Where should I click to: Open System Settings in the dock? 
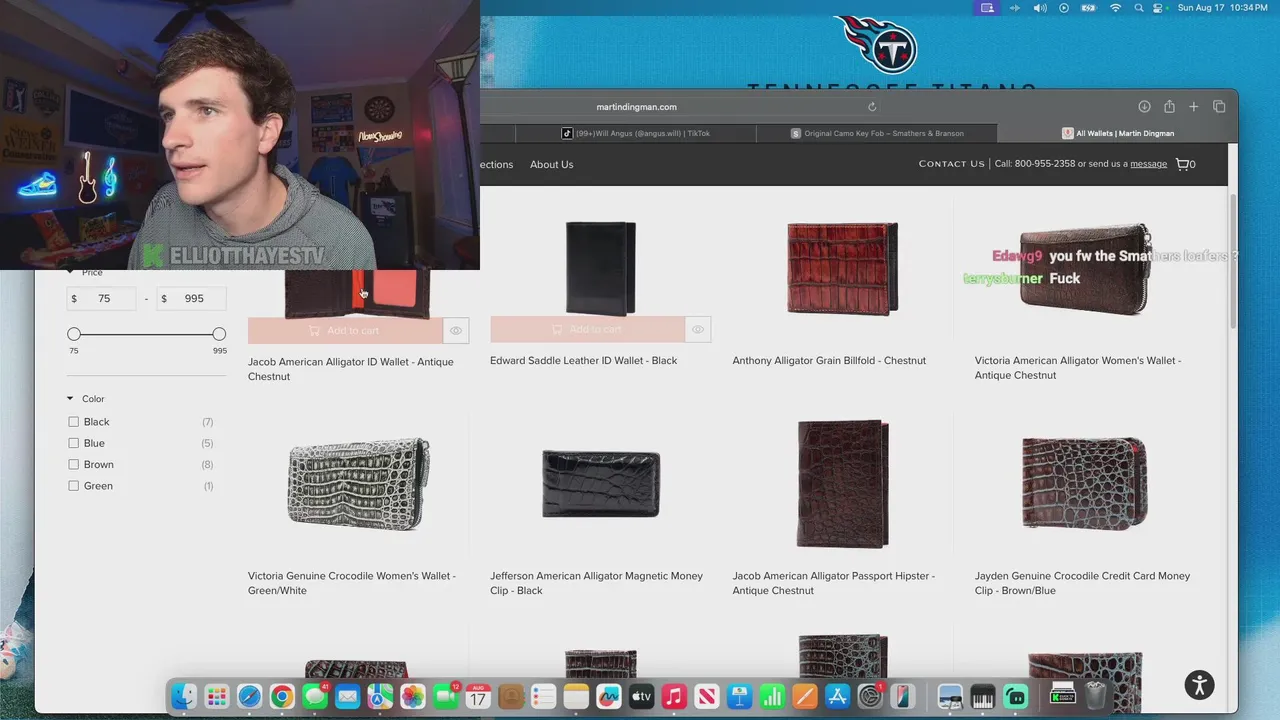(x=870, y=696)
